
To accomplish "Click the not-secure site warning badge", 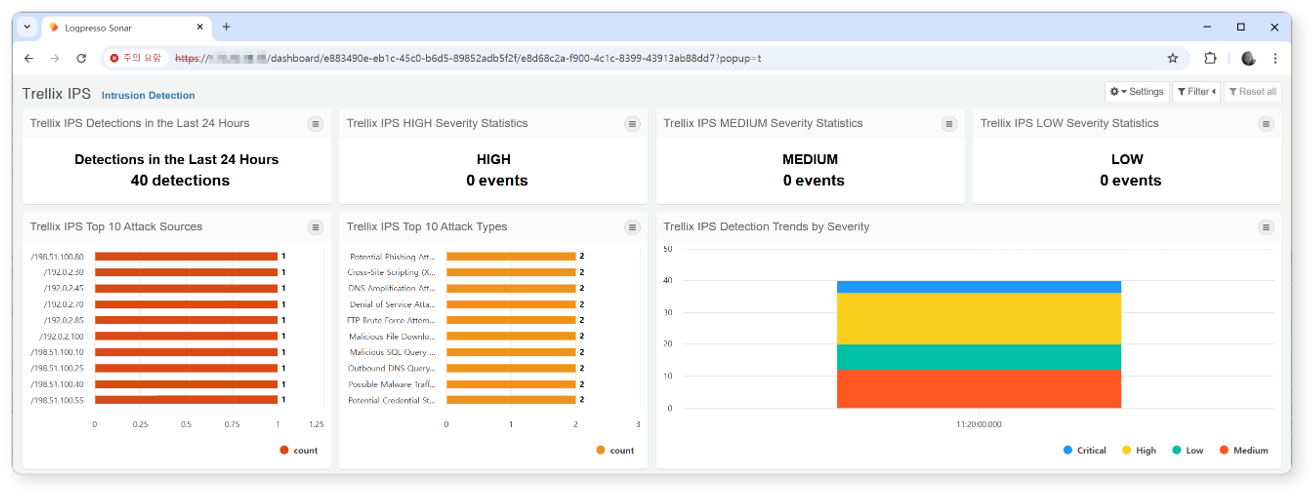I will [x=136, y=58].
